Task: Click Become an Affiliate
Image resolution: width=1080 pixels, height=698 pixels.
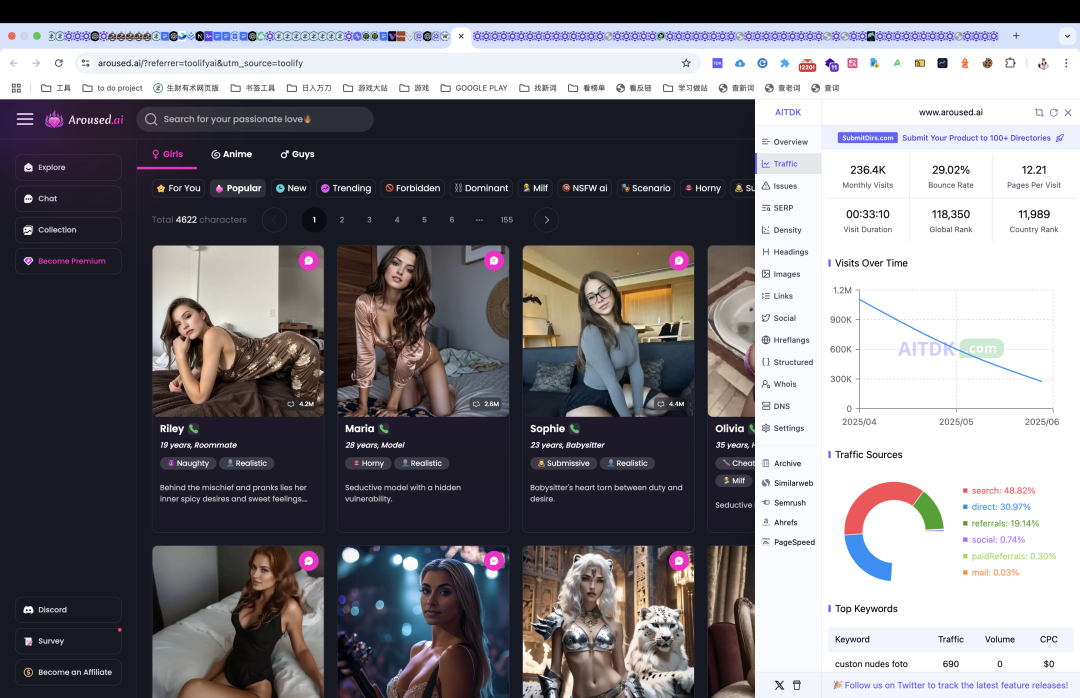Action: (68, 672)
